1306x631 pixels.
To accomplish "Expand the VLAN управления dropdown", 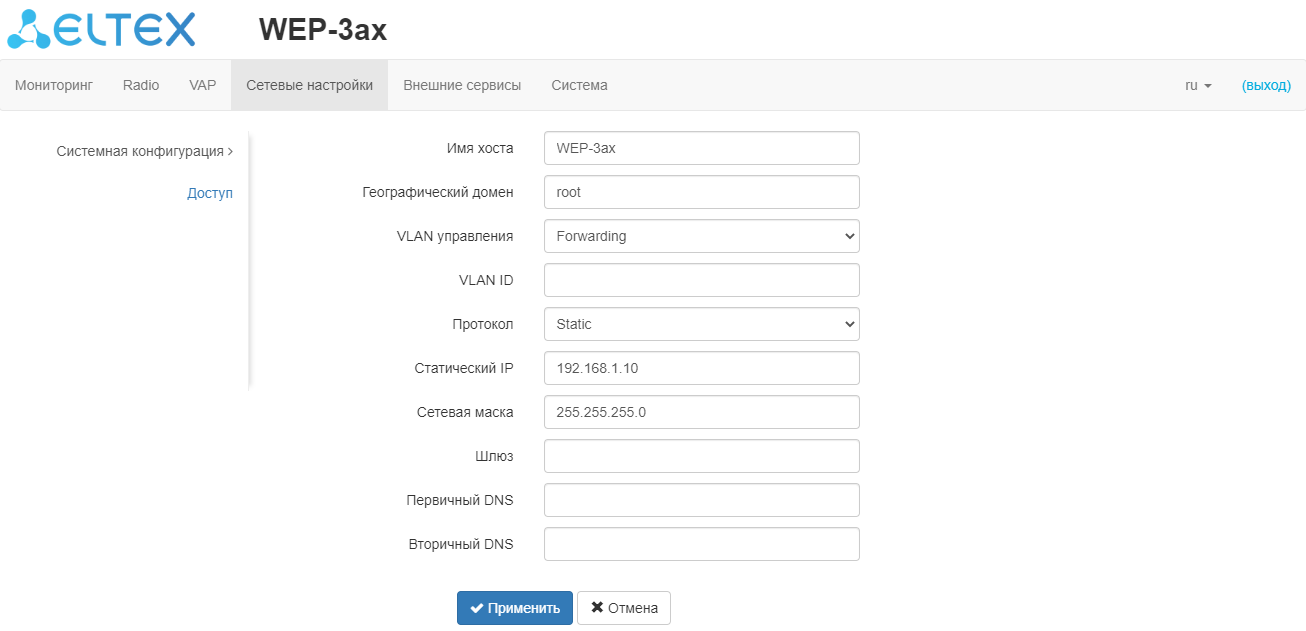I will 701,236.
